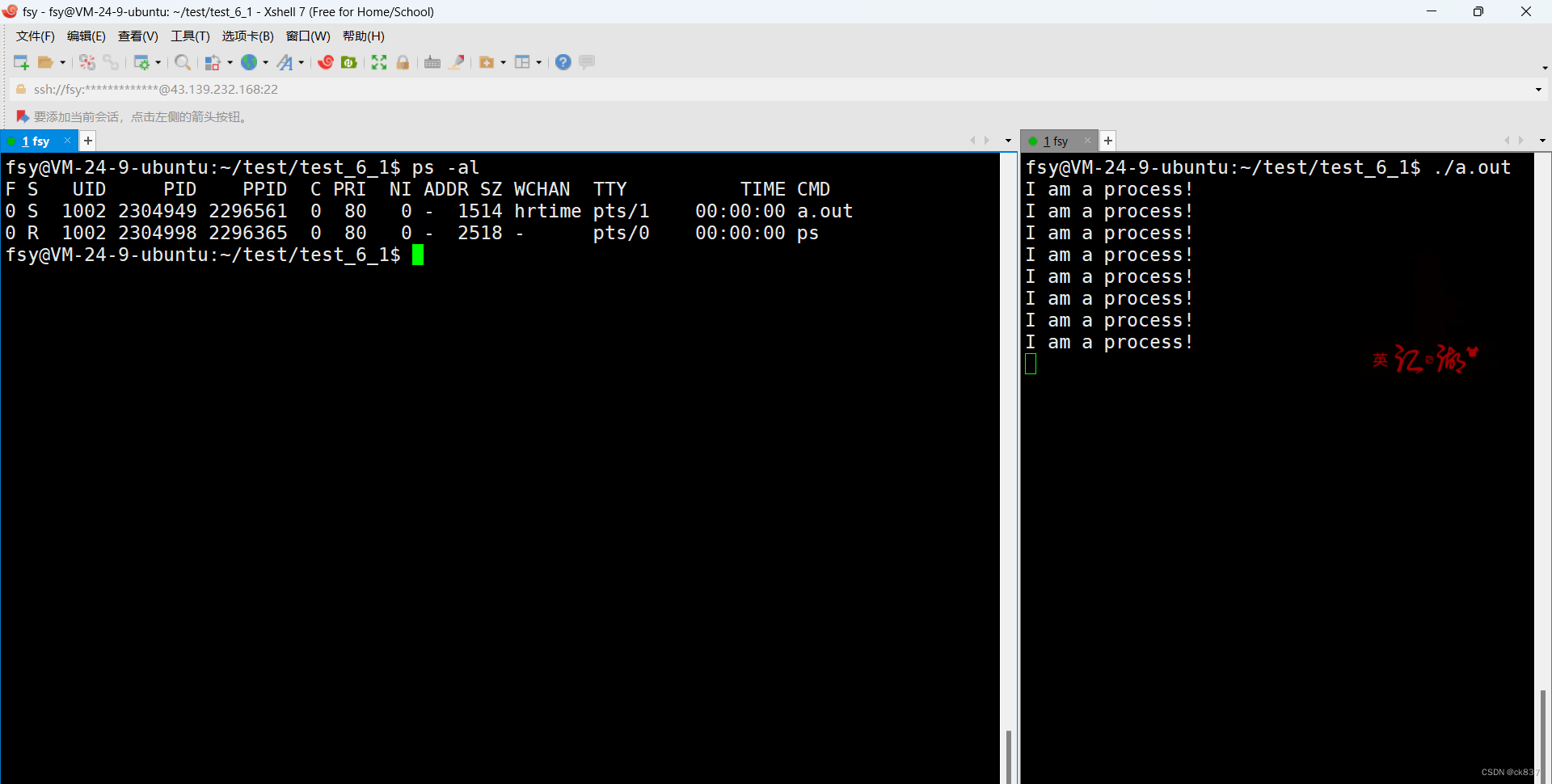1552x784 pixels.
Task: Open the Help question mark icon
Action: click(563, 62)
